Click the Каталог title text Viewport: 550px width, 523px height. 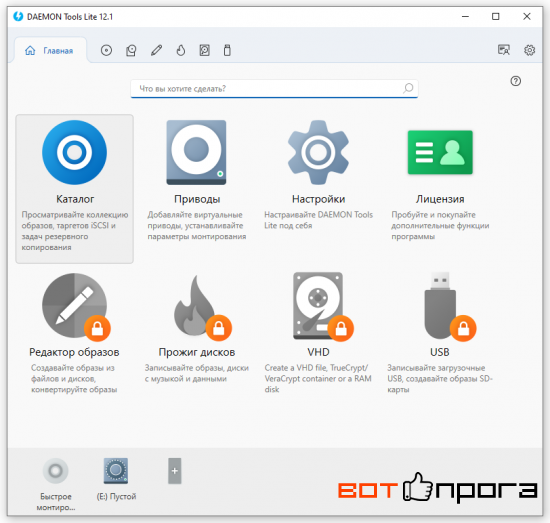[75, 199]
